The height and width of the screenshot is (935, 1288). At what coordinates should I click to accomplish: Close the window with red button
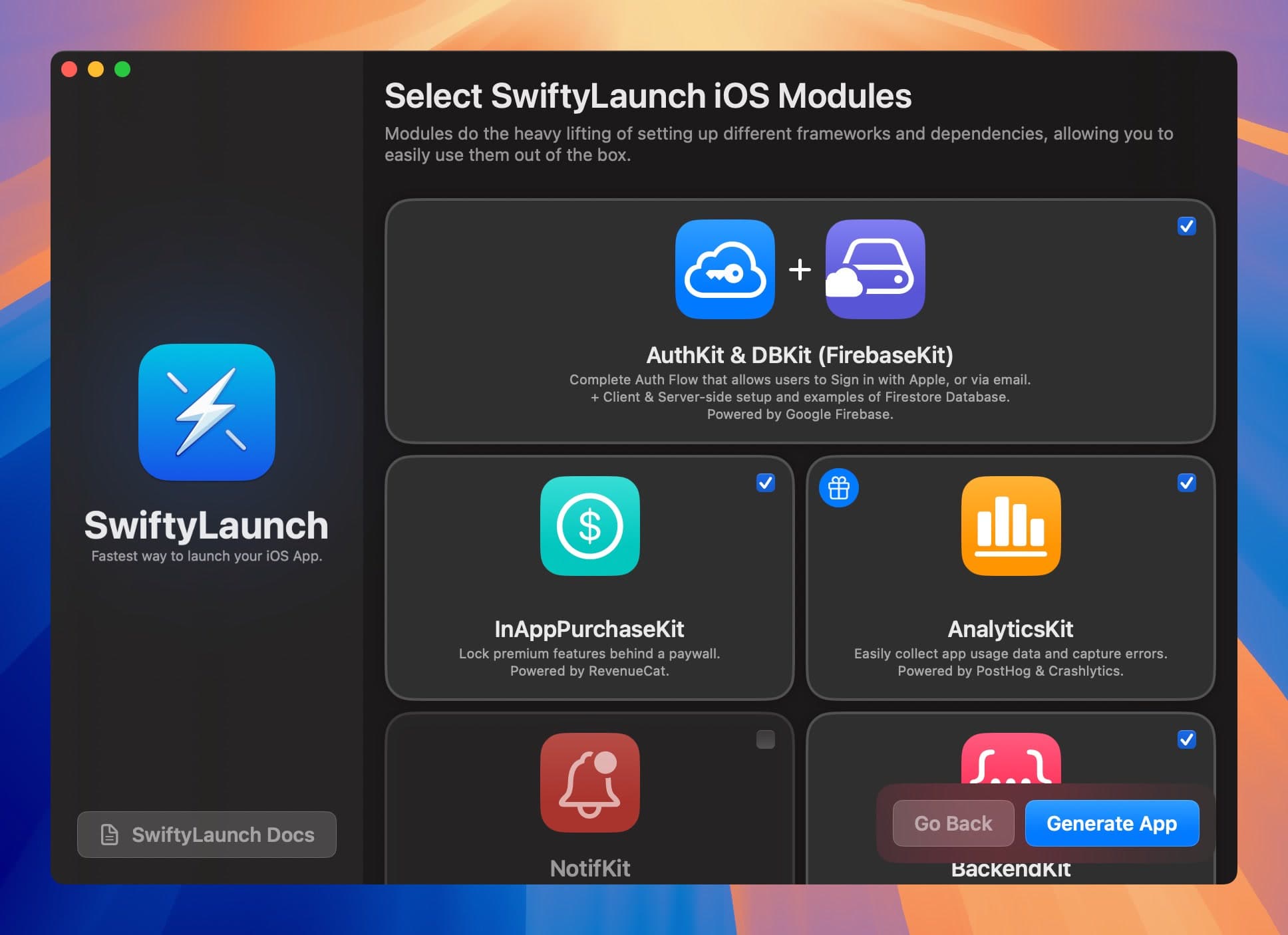pos(69,69)
